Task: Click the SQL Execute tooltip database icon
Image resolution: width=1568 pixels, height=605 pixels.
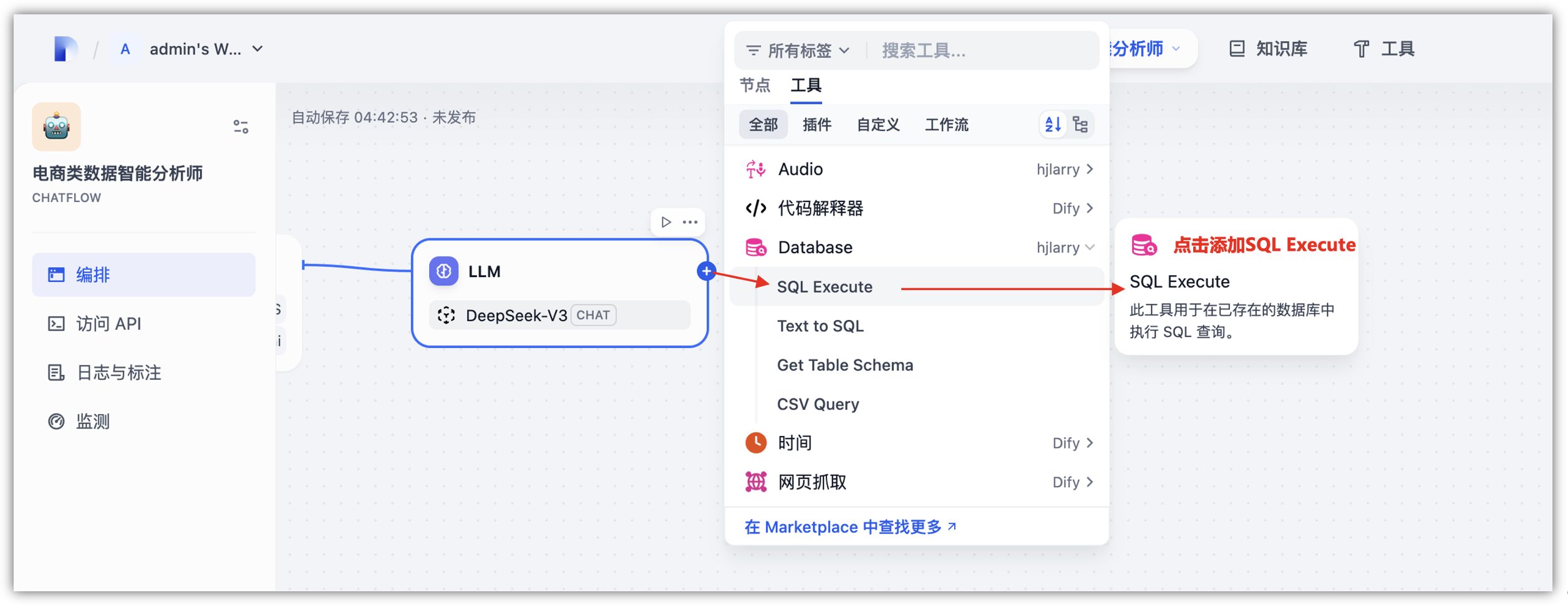Action: 1144,245
